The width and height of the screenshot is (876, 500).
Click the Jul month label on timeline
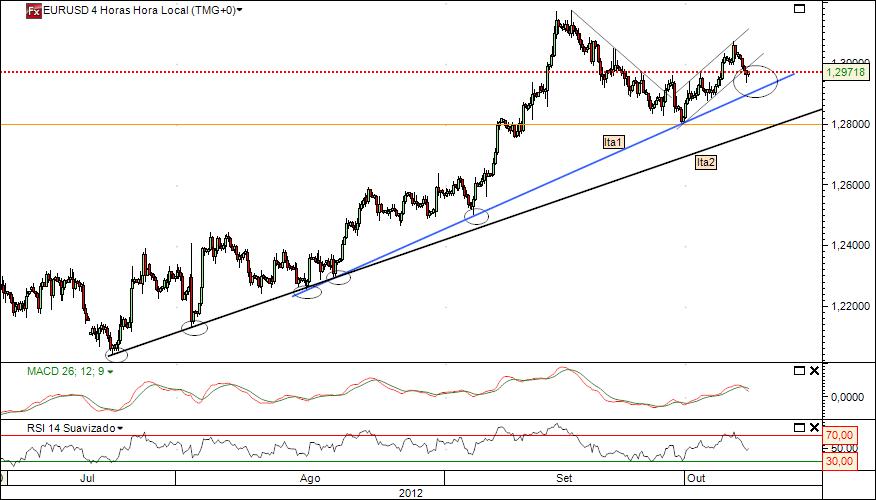pos(87,478)
